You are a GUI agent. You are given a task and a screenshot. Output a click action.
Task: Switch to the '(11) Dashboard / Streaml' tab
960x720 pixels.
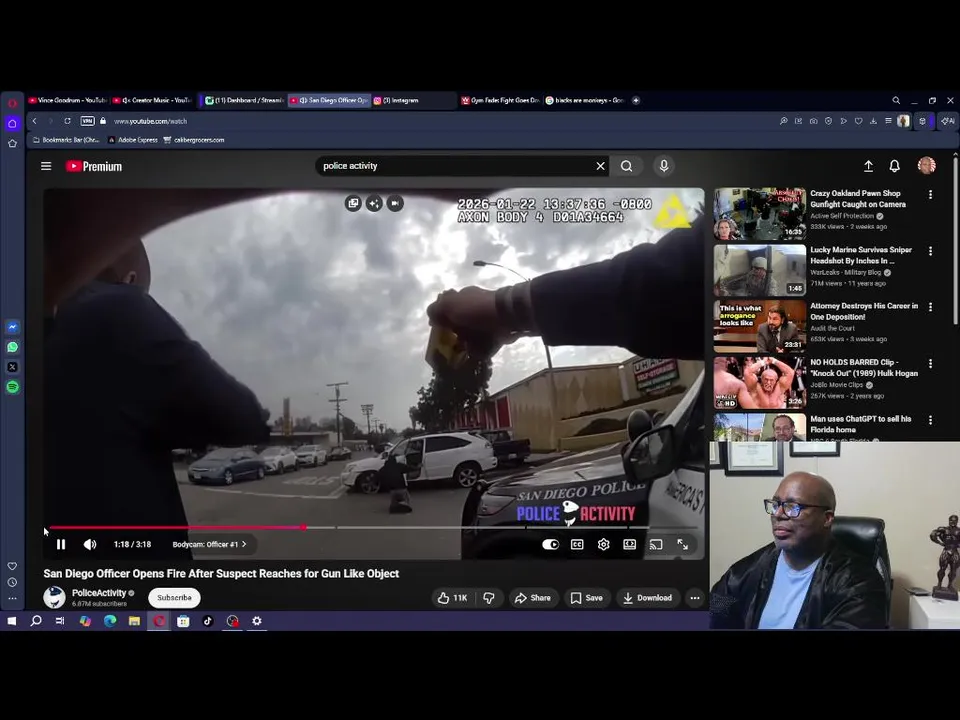(244, 100)
